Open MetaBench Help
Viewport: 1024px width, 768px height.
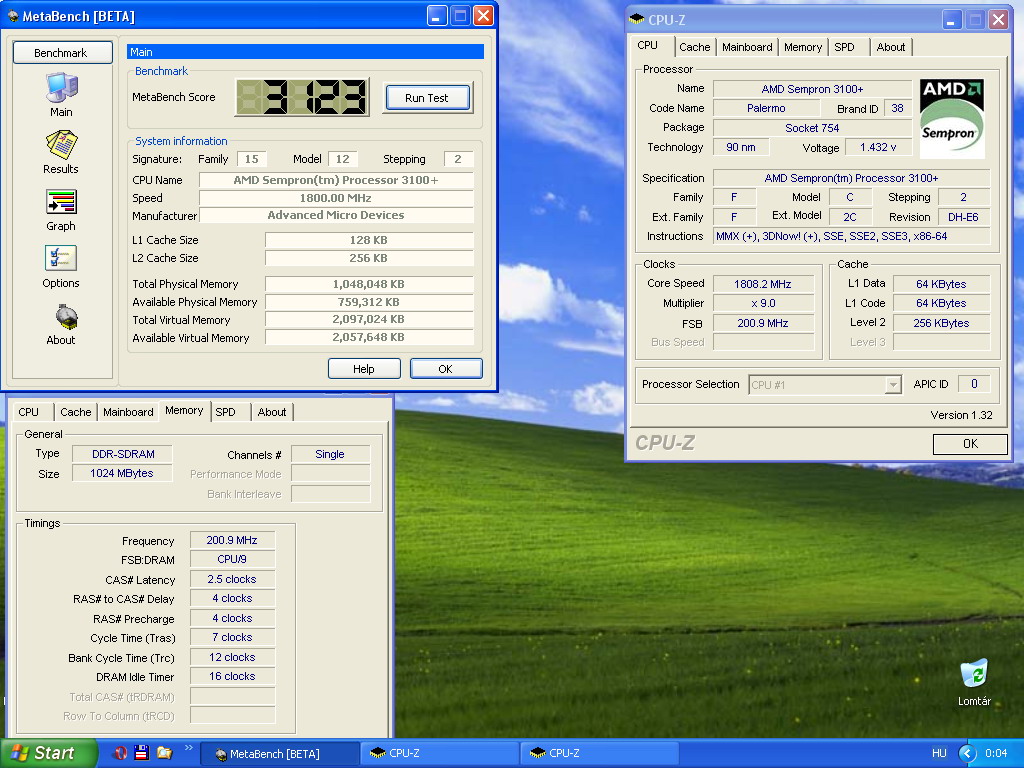click(364, 369)
